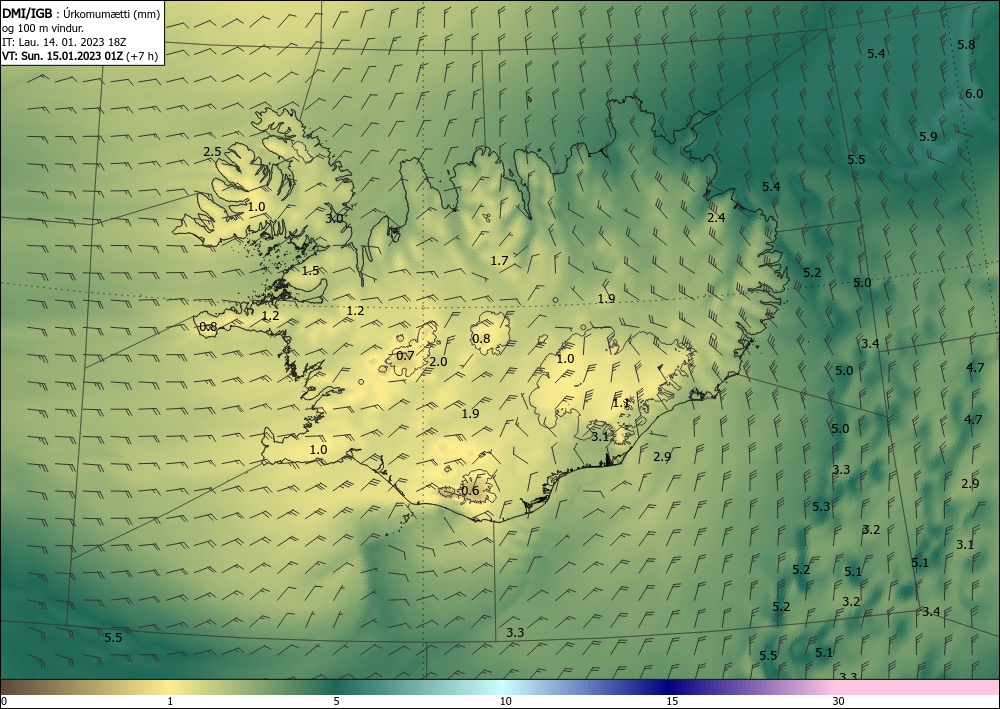This screenshot has height=709, width=1000.
Task: Click the 2.5 value over the Westfjords
Action: tap(212, 152)
